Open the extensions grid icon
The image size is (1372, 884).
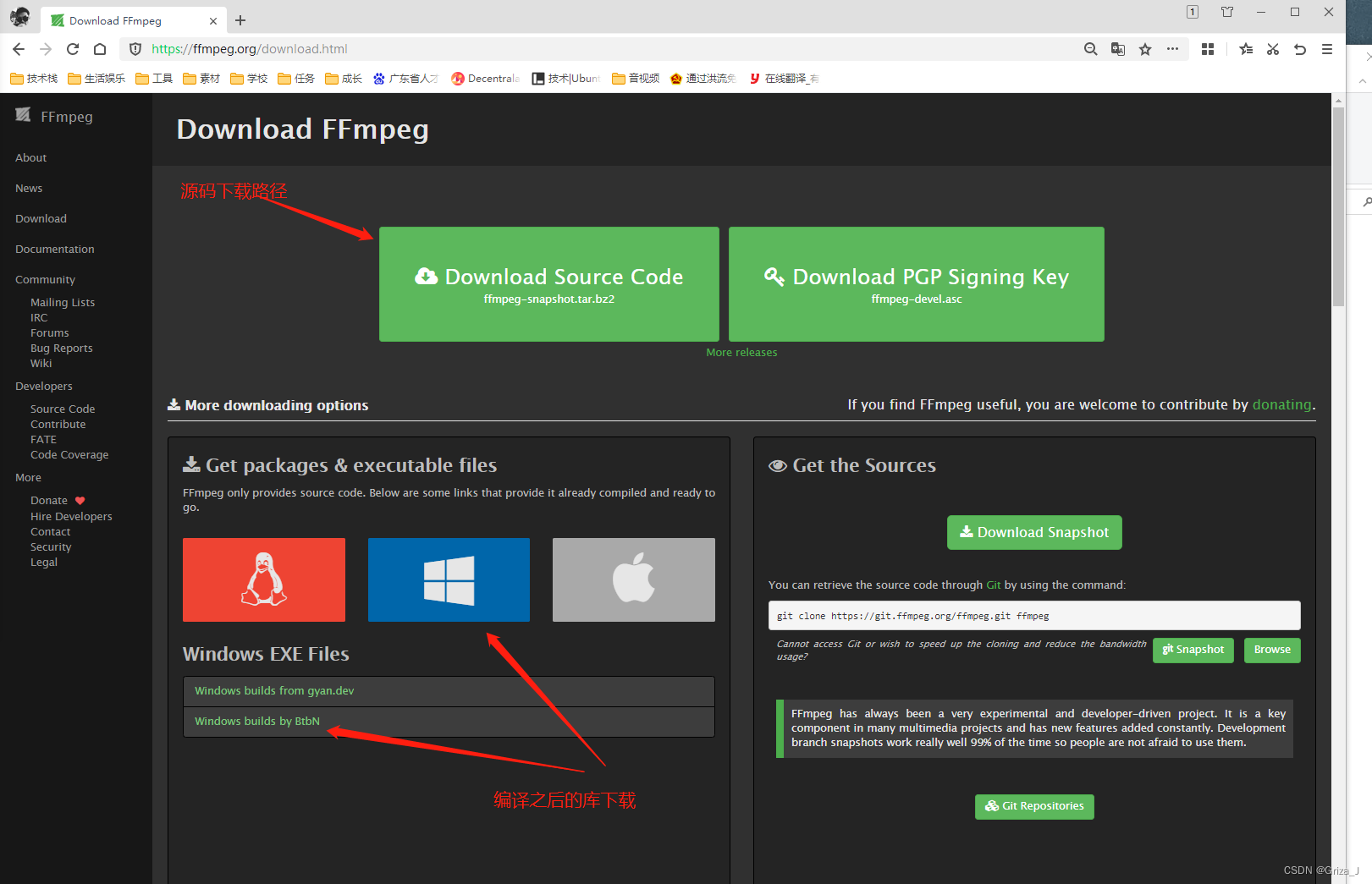coord(1208,49)
